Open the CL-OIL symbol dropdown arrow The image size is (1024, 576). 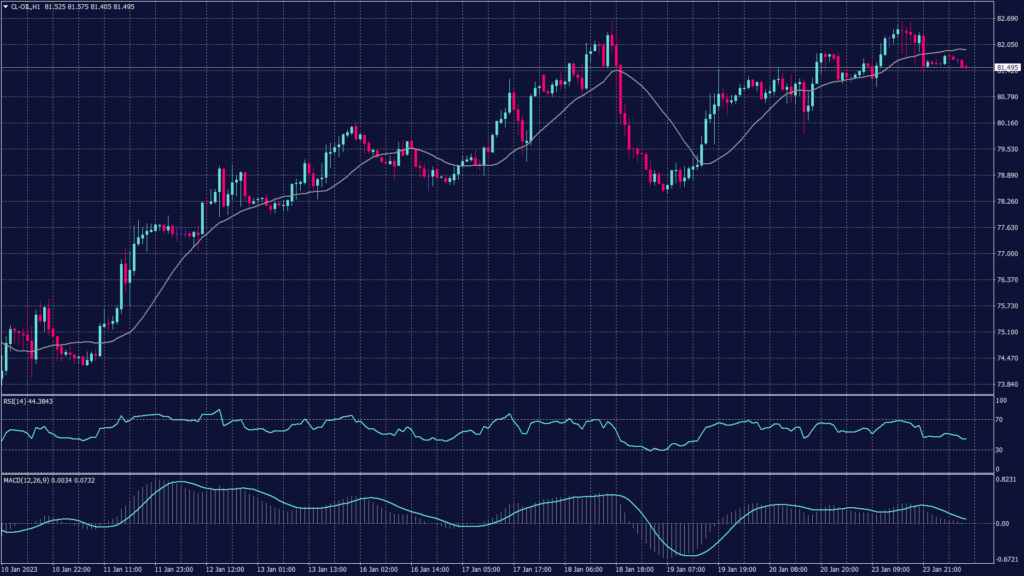coord(5,7)
